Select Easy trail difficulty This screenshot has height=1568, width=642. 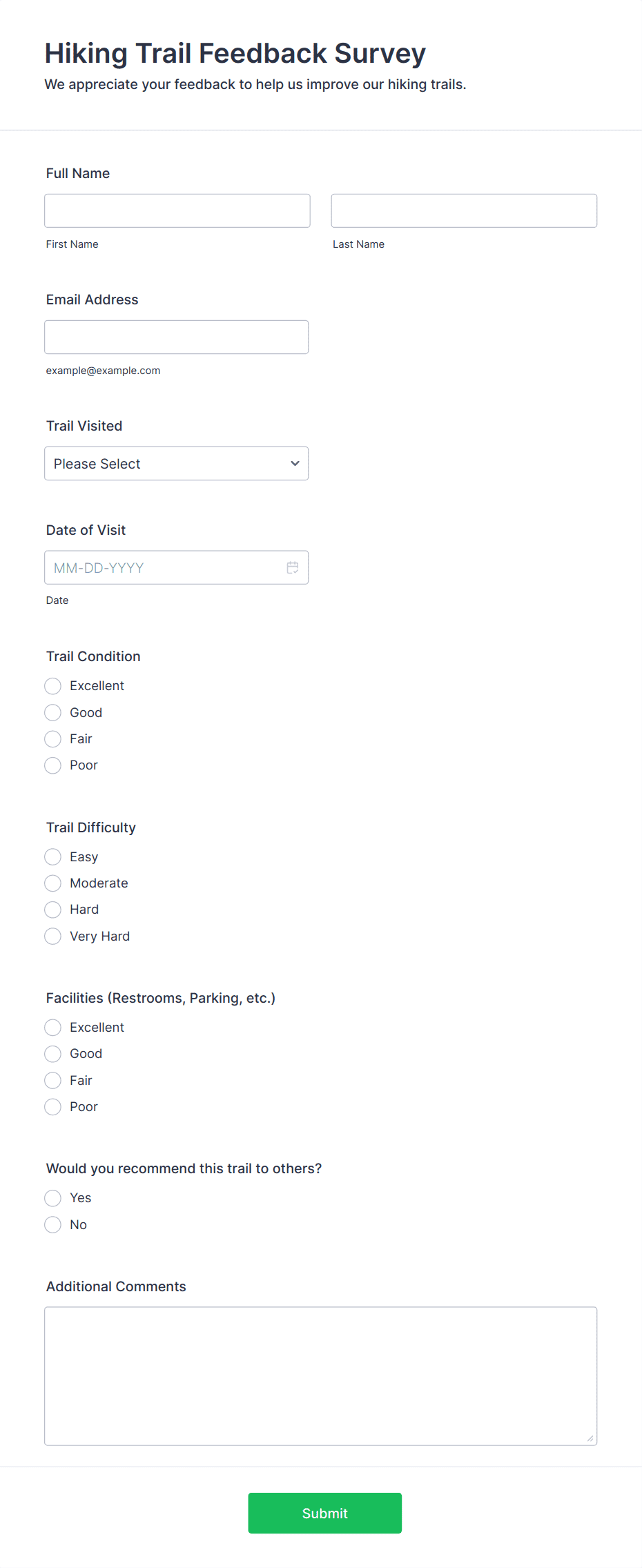click(x=53, y=857)
